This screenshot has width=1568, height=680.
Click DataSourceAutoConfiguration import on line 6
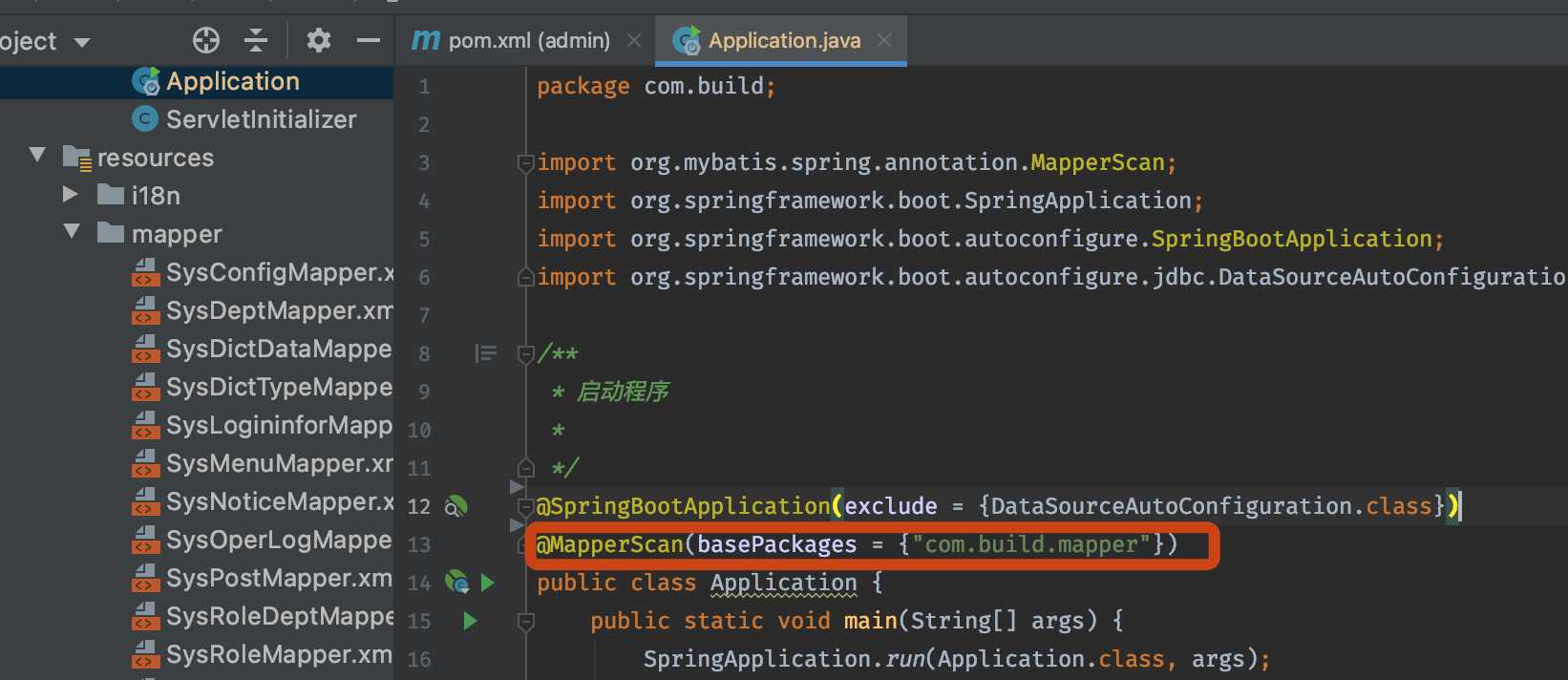pyautogui.click(x=1392, y=277)
